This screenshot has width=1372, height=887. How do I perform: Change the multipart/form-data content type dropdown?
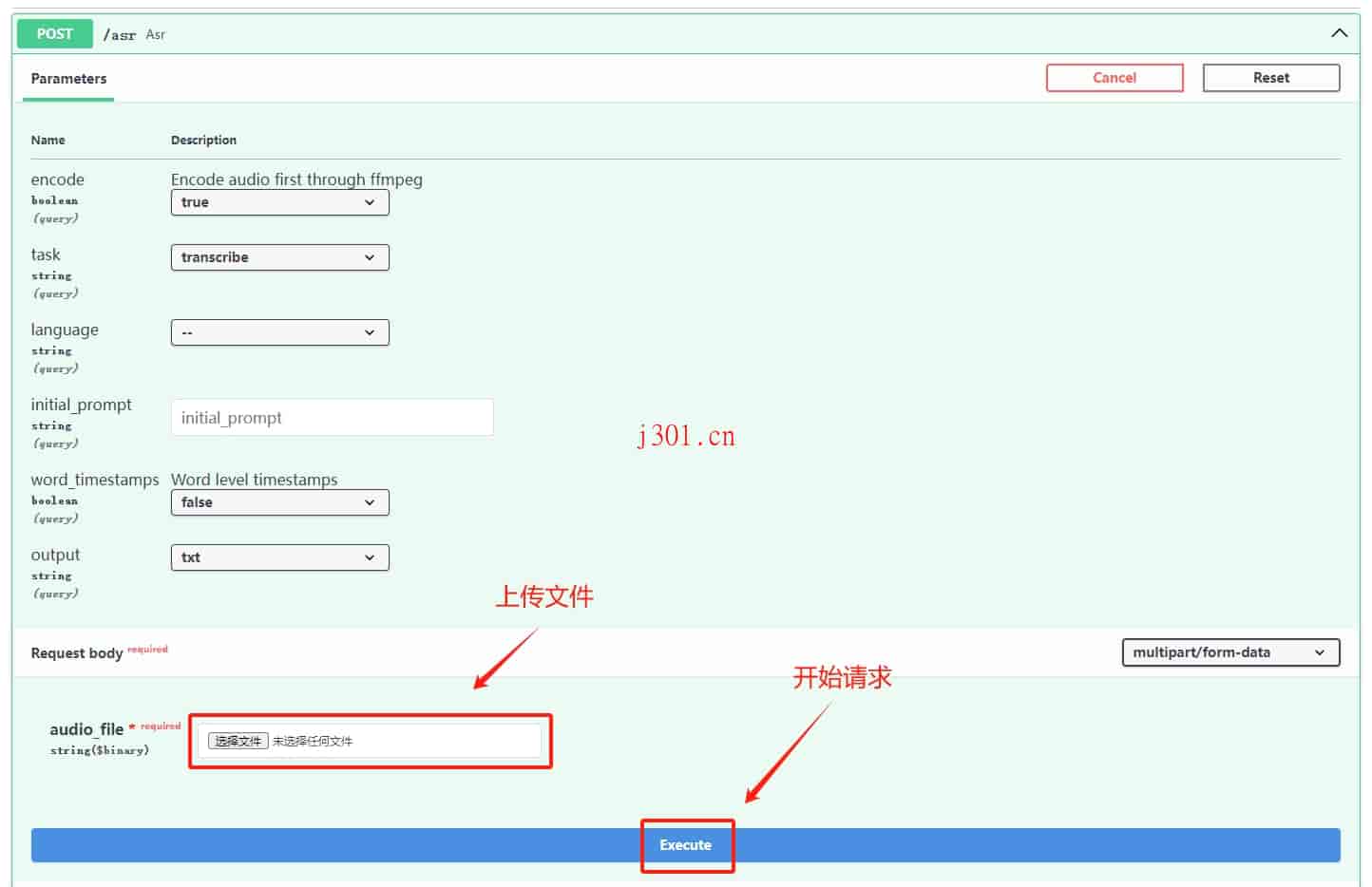point(1230,652)
